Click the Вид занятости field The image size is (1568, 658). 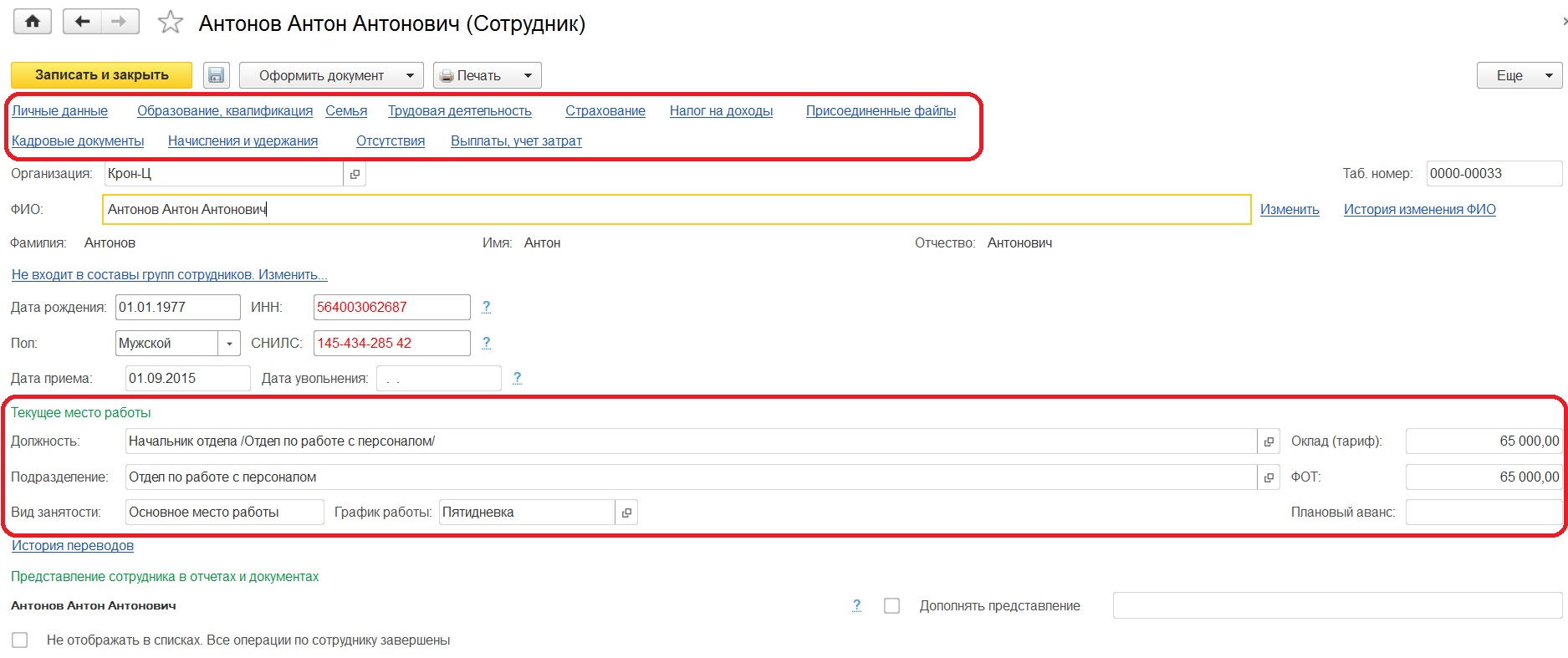[x=225, y=513]
